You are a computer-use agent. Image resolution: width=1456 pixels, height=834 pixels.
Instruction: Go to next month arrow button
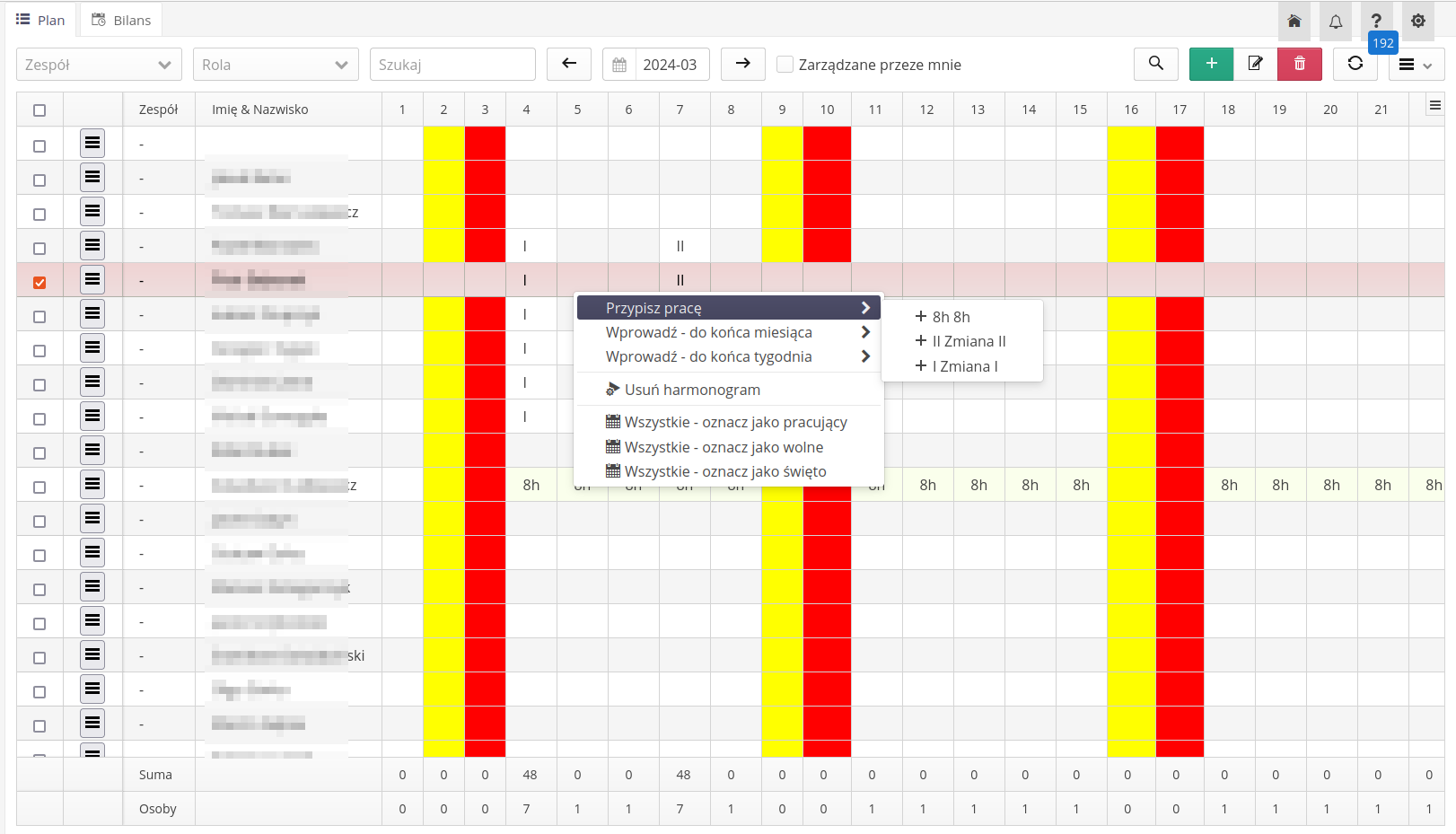[x=742, y=64]
